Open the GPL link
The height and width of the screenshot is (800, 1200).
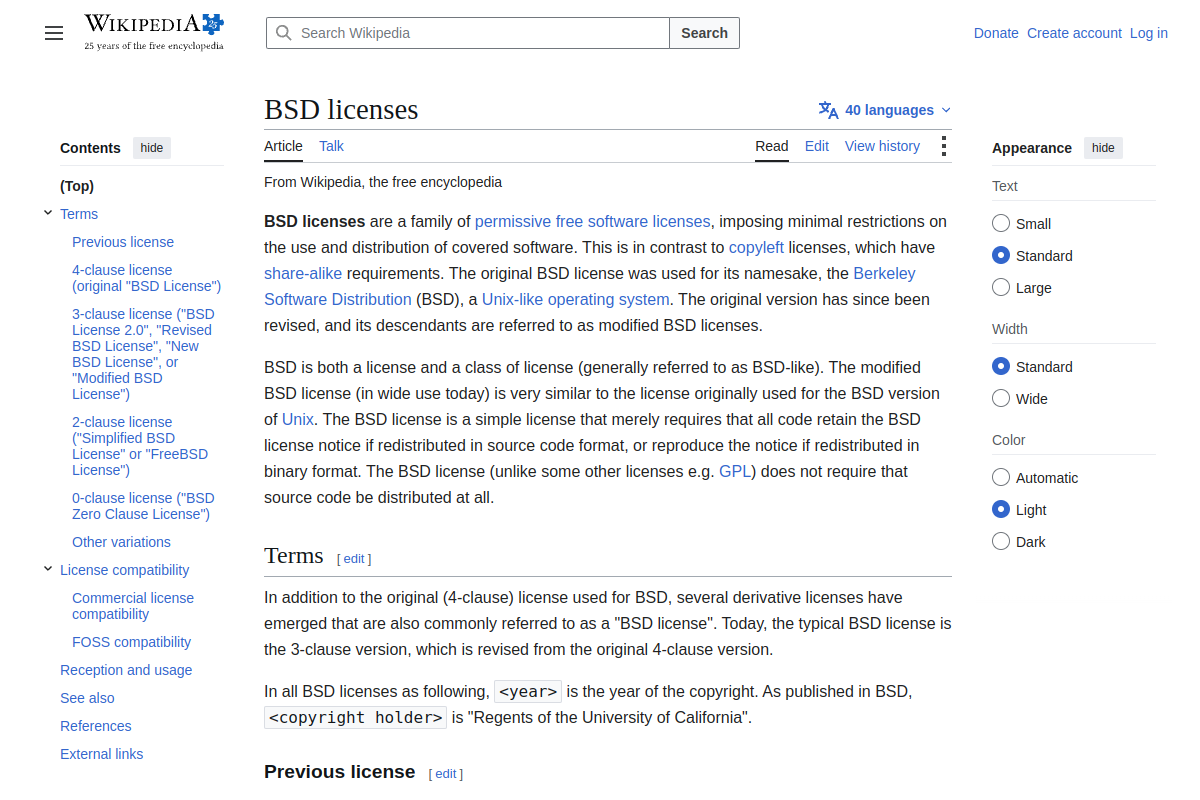click(735, 471)
